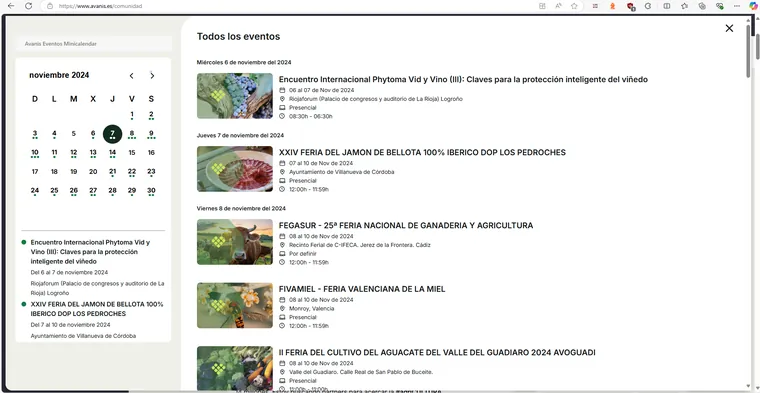Image resolution: width=760 pixels, height=393 pixels.
Task: Select November 9 in the calendar
Action: coord(151,134)
